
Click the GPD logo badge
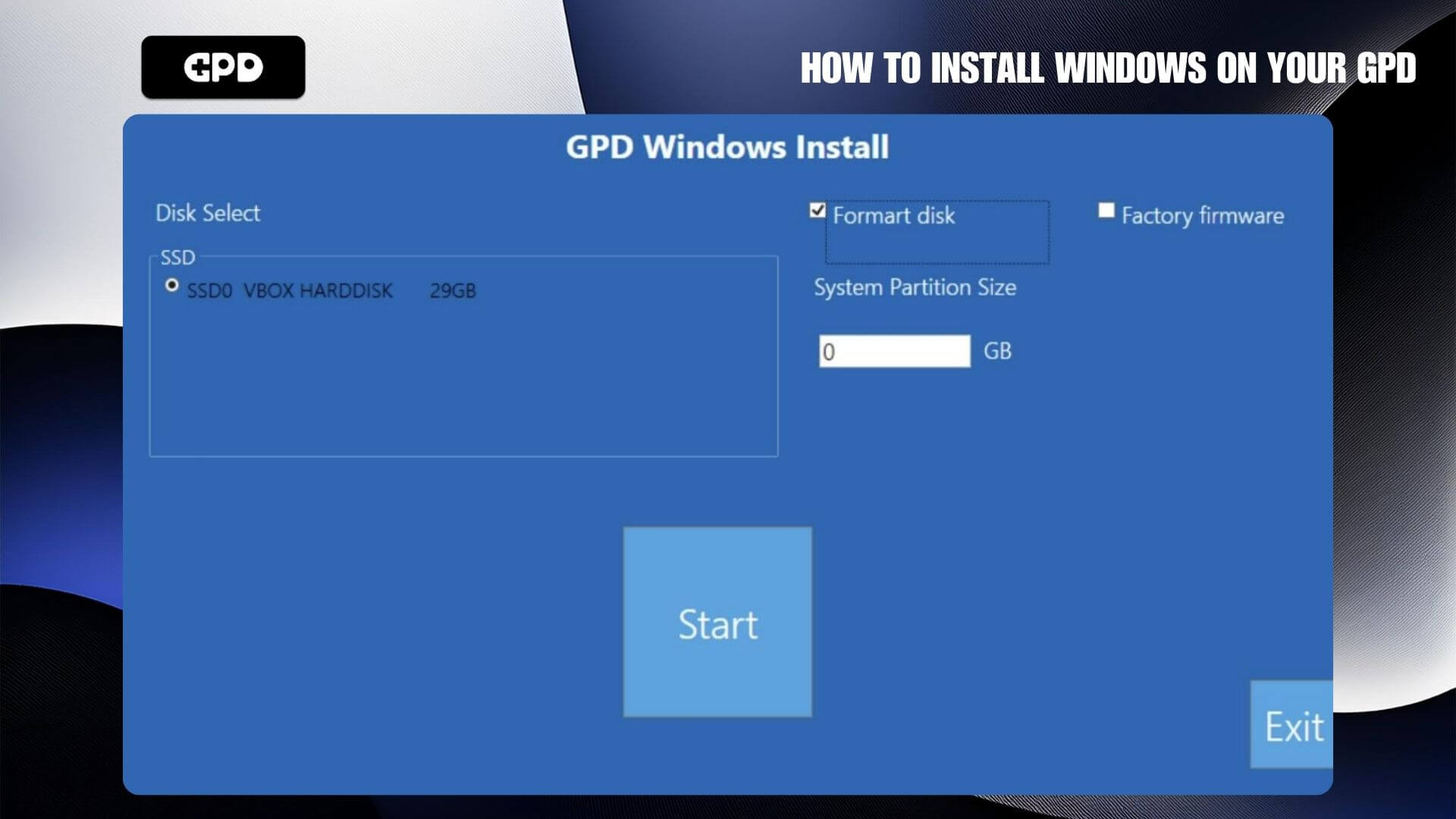pos(223,67)
